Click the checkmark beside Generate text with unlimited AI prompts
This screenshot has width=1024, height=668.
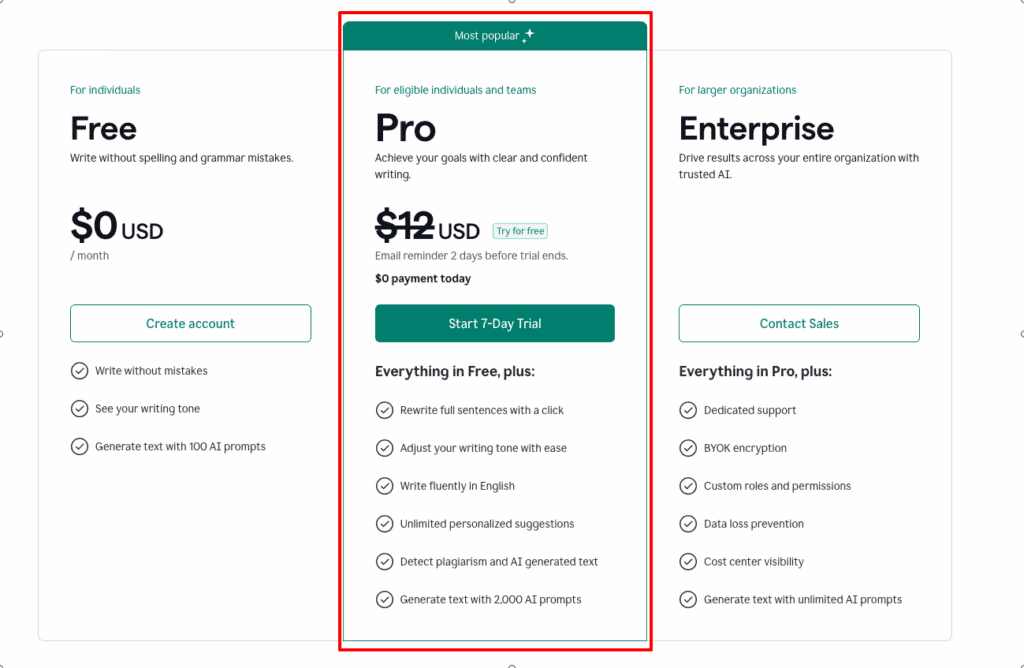[x=688, y=600]
